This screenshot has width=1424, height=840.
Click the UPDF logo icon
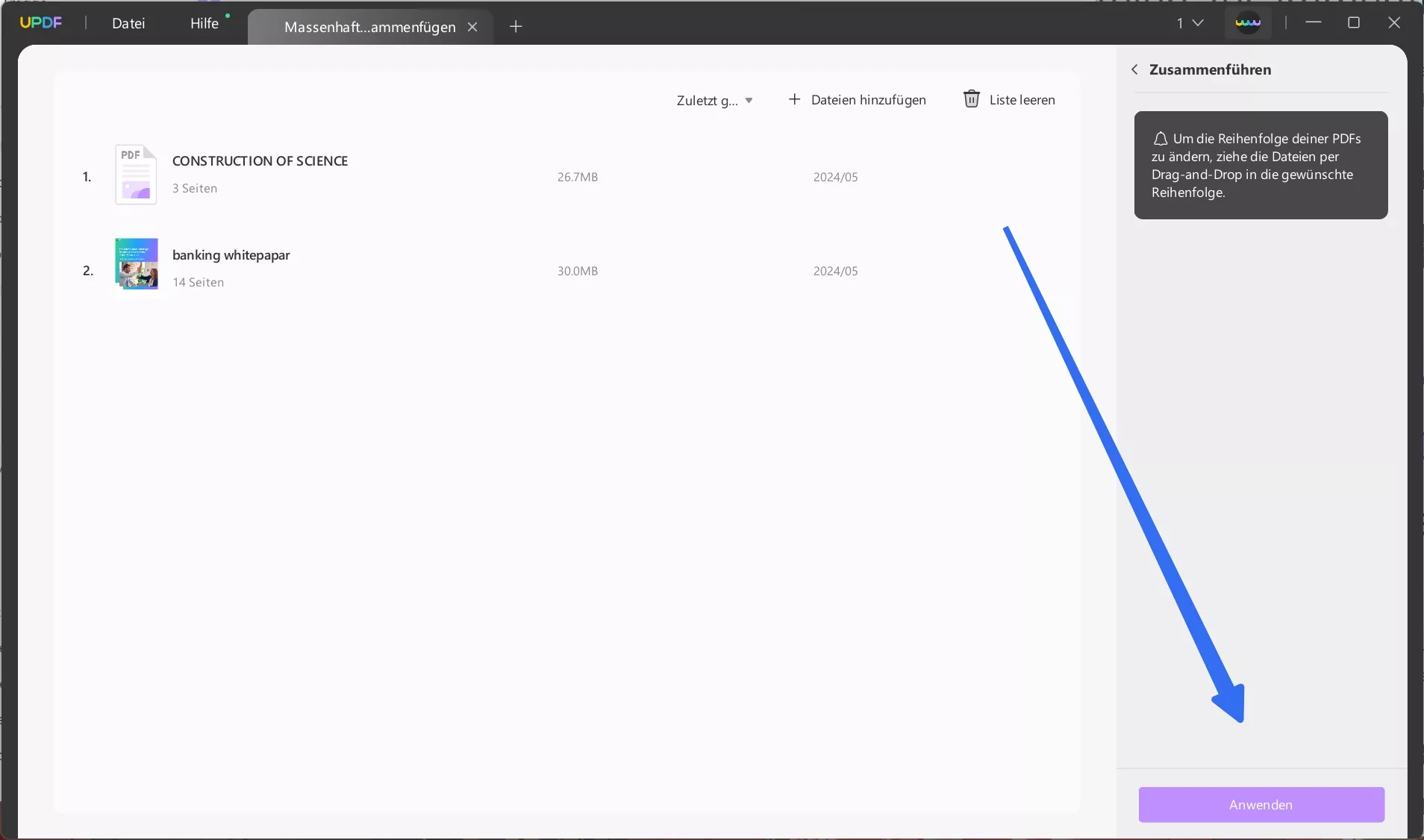(x=41, y=22)
